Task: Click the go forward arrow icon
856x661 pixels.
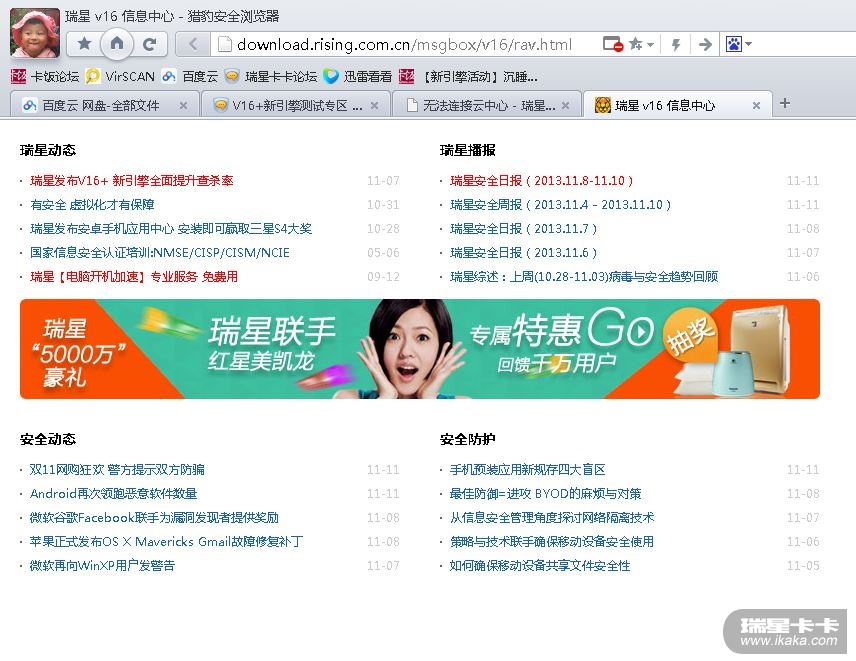Action: click(705, 44)
